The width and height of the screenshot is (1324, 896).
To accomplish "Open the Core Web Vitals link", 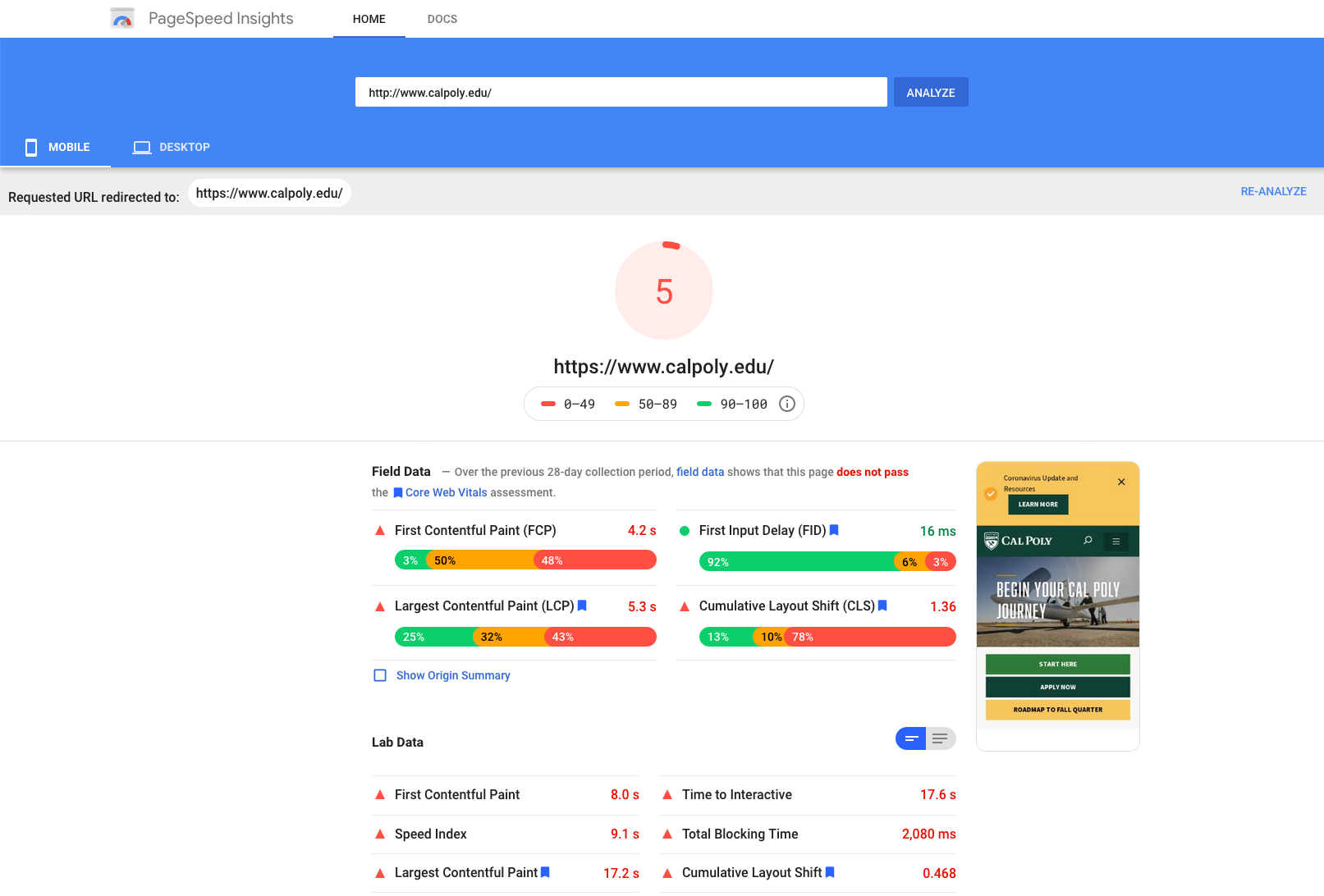I will pyautogui.click(x=447, y=492).
